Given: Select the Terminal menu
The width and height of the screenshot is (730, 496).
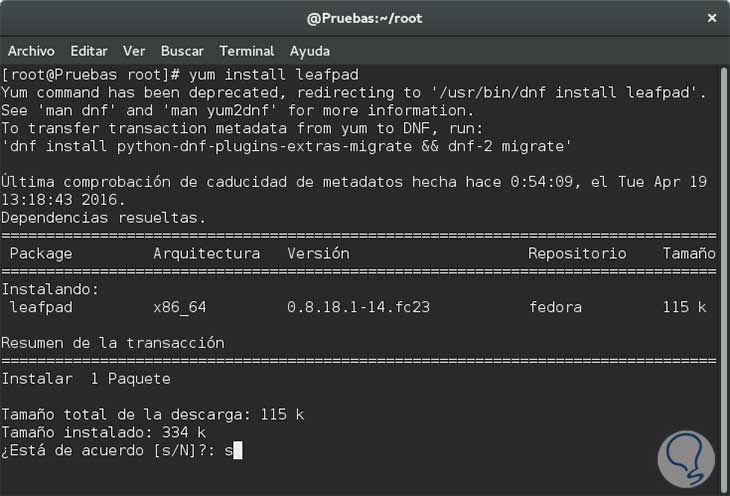Looking at the screenshot, I should click(247, 51).
